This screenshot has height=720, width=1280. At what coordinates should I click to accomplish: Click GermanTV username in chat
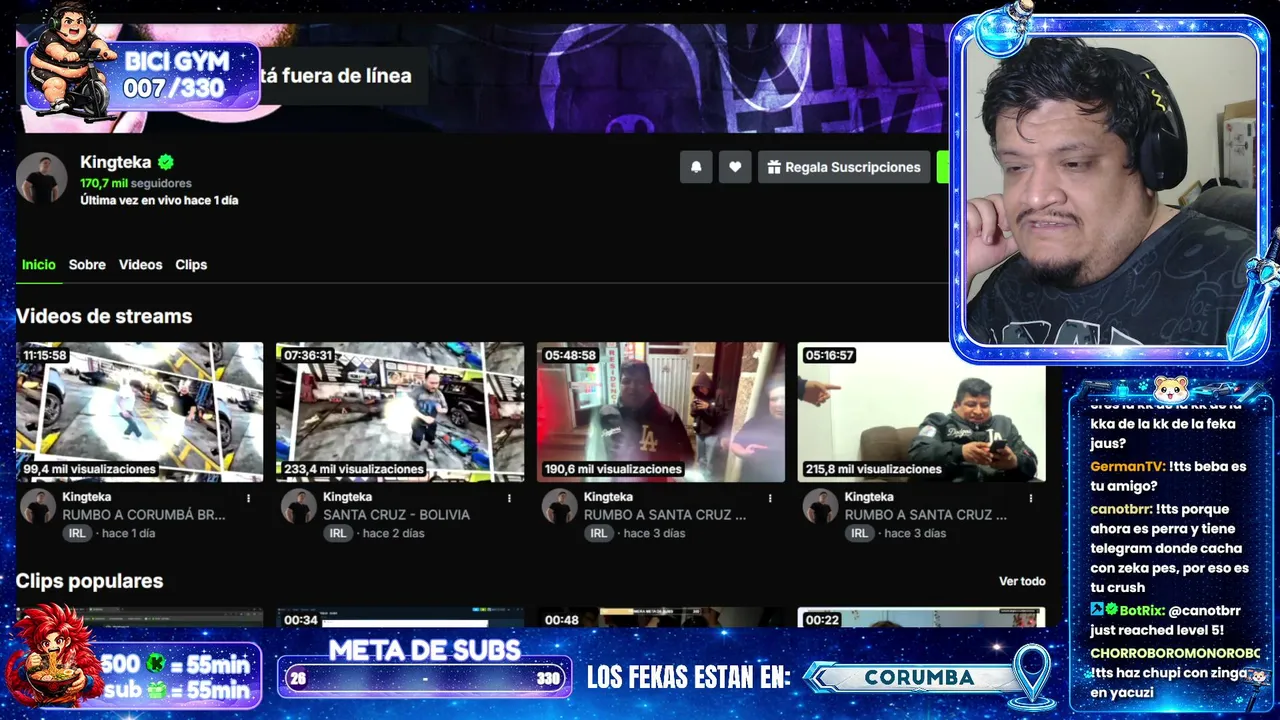tap(1127, 467)
